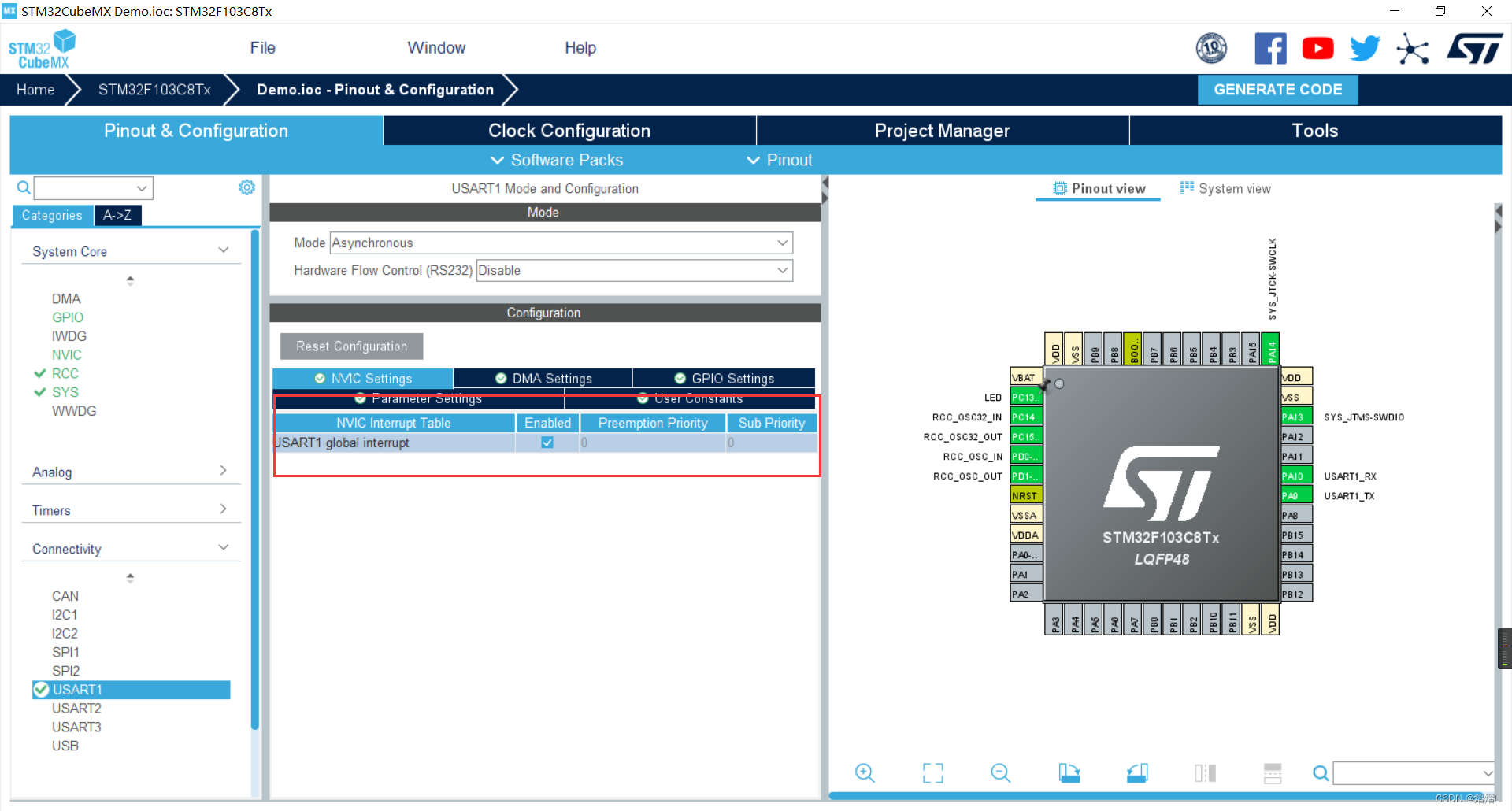1512x811 pixels.
Task: Select the NRST pin on chip
Action: [1026, 495]
